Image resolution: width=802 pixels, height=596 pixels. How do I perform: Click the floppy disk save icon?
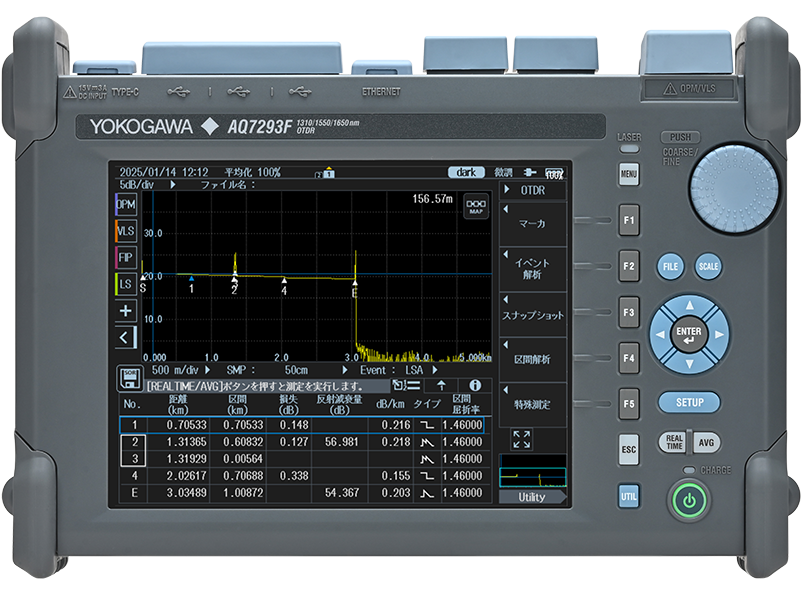130,378
